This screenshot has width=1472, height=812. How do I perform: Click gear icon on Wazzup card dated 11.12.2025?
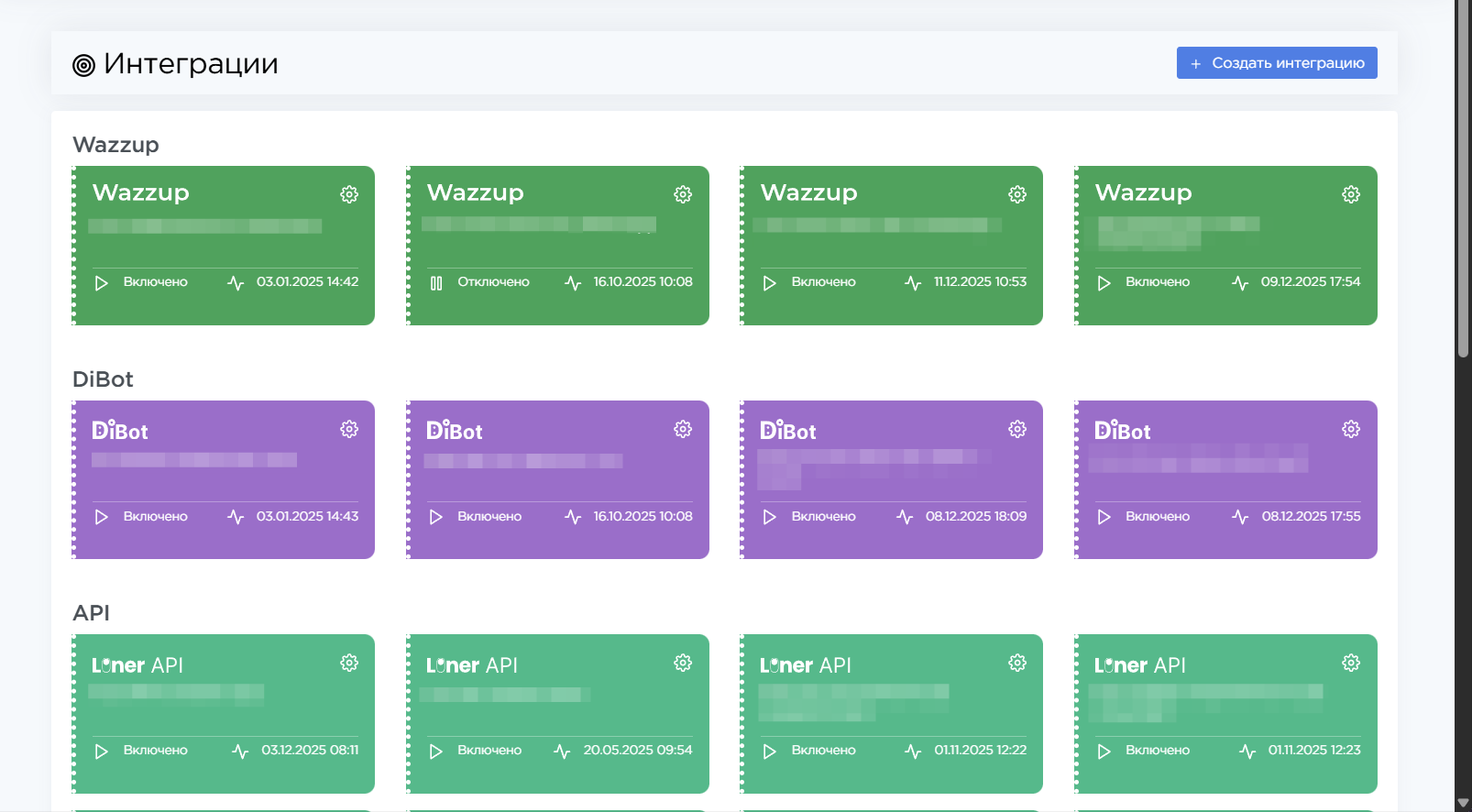[1017, 194]
